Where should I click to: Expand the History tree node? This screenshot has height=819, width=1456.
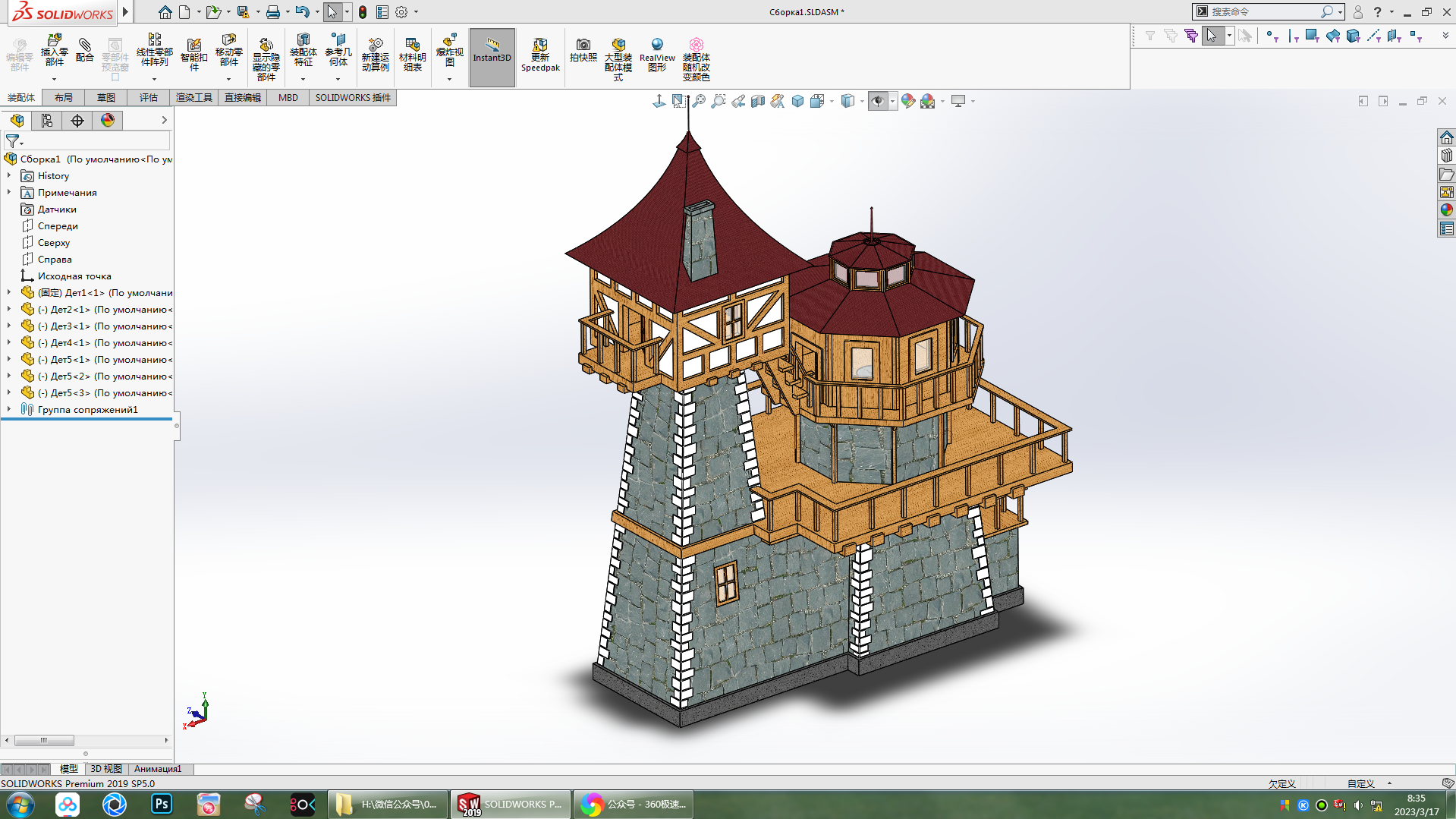tap(9, 176)
